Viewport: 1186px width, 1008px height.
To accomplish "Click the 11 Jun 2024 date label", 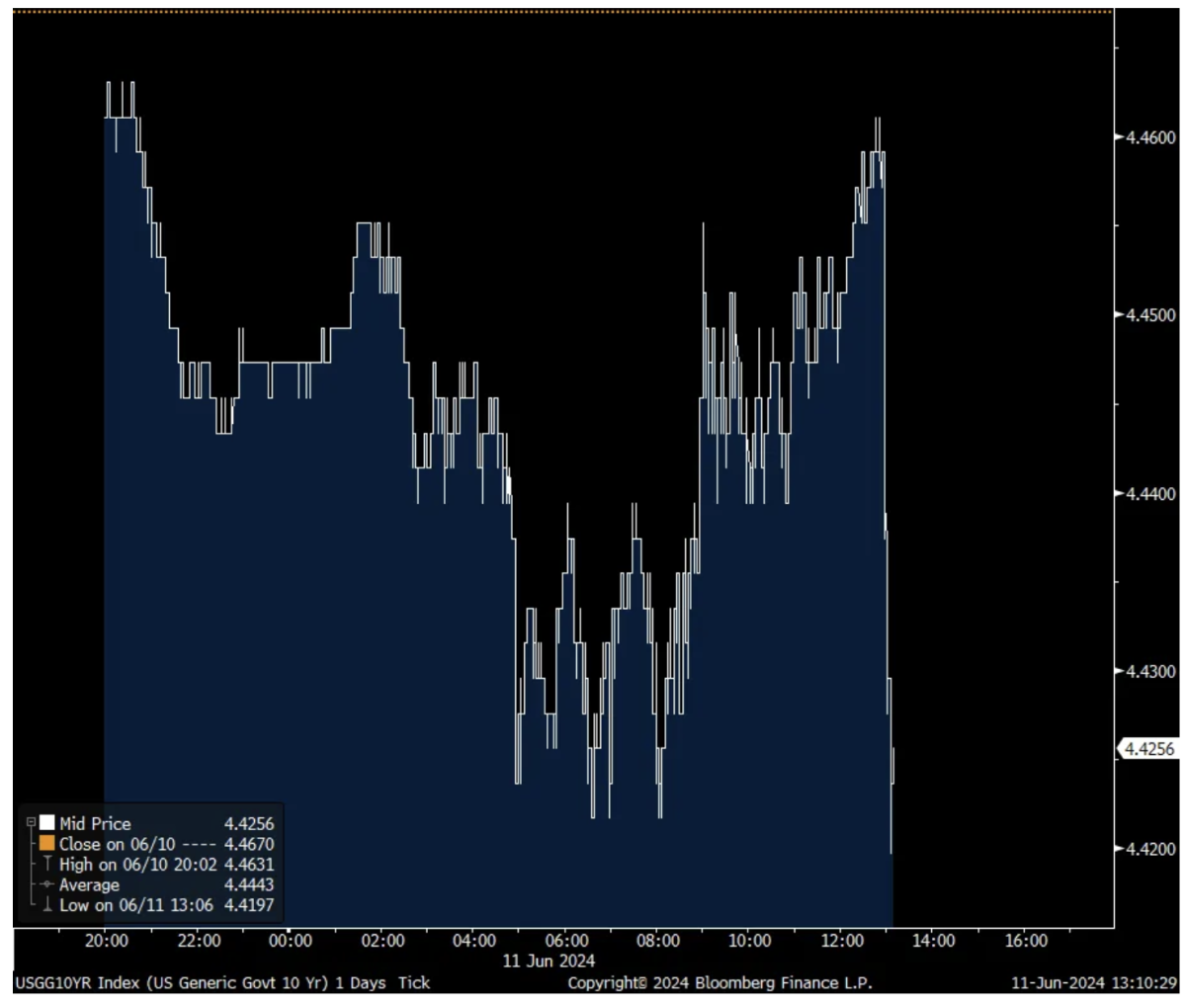I will [x=549, y=961].
